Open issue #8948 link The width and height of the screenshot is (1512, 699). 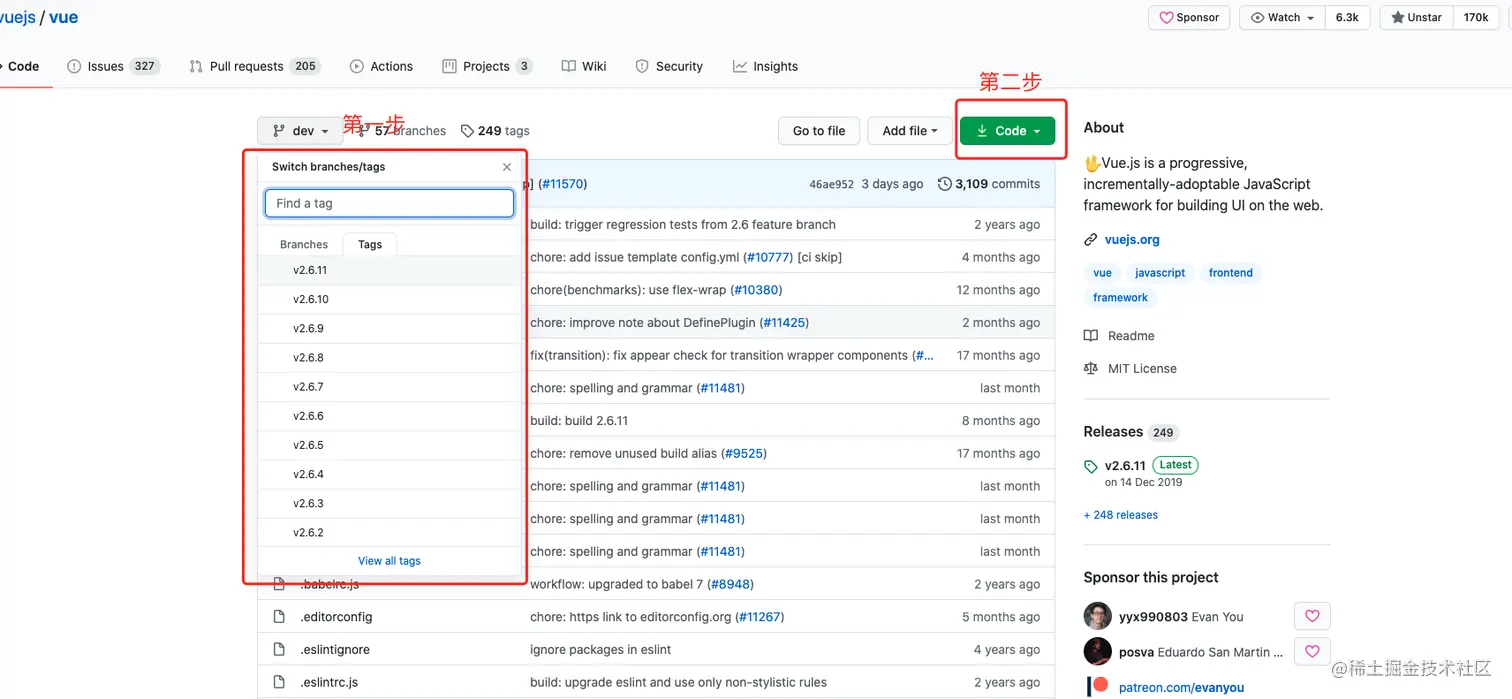point(731,584)
